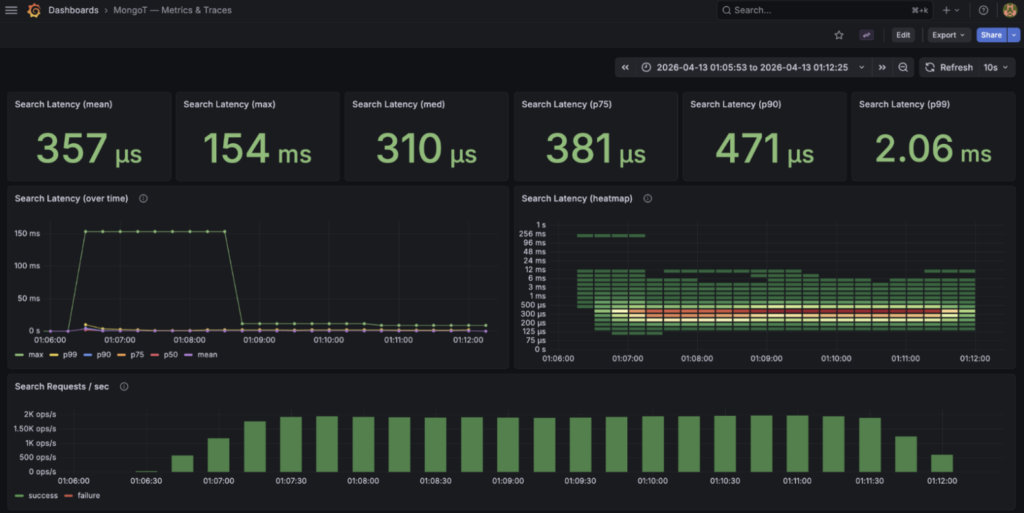This screenshot has width=1024, height=513.
Task: Toggle the failure series in legend
Action: pos(83,495)
